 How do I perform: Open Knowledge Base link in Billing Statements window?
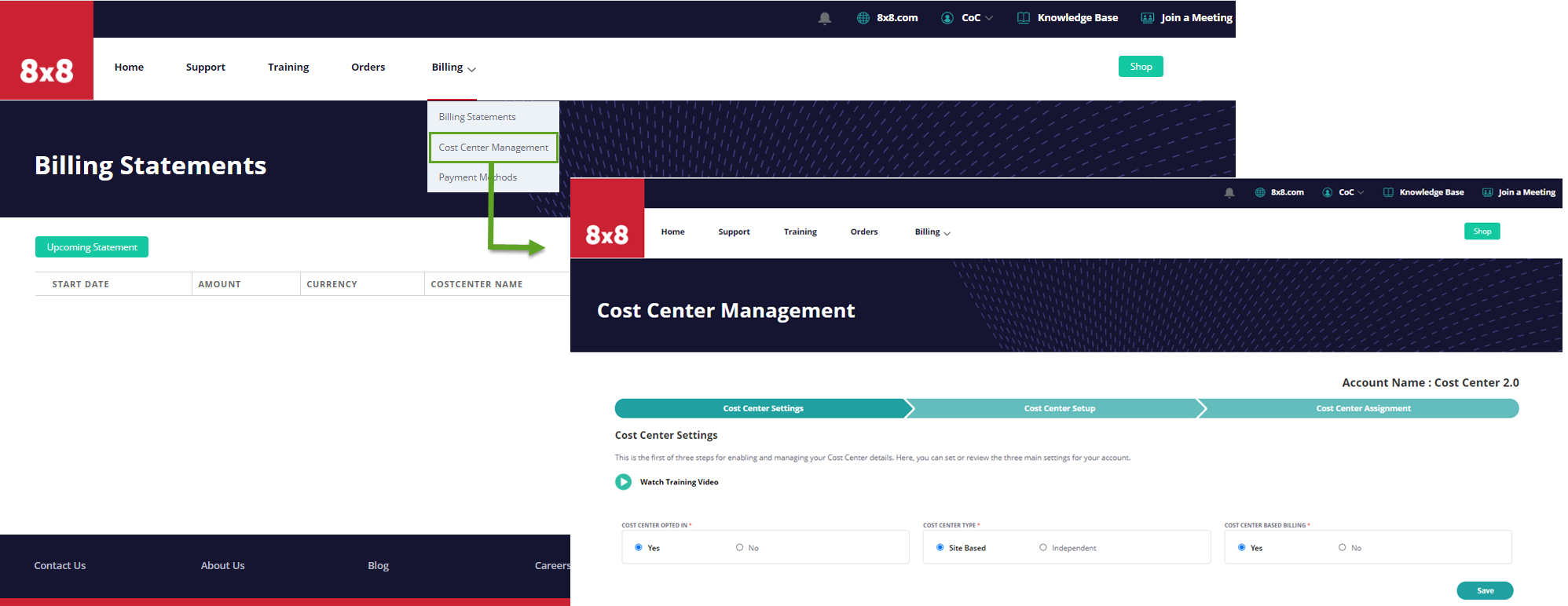click(x=1078, y=18)
